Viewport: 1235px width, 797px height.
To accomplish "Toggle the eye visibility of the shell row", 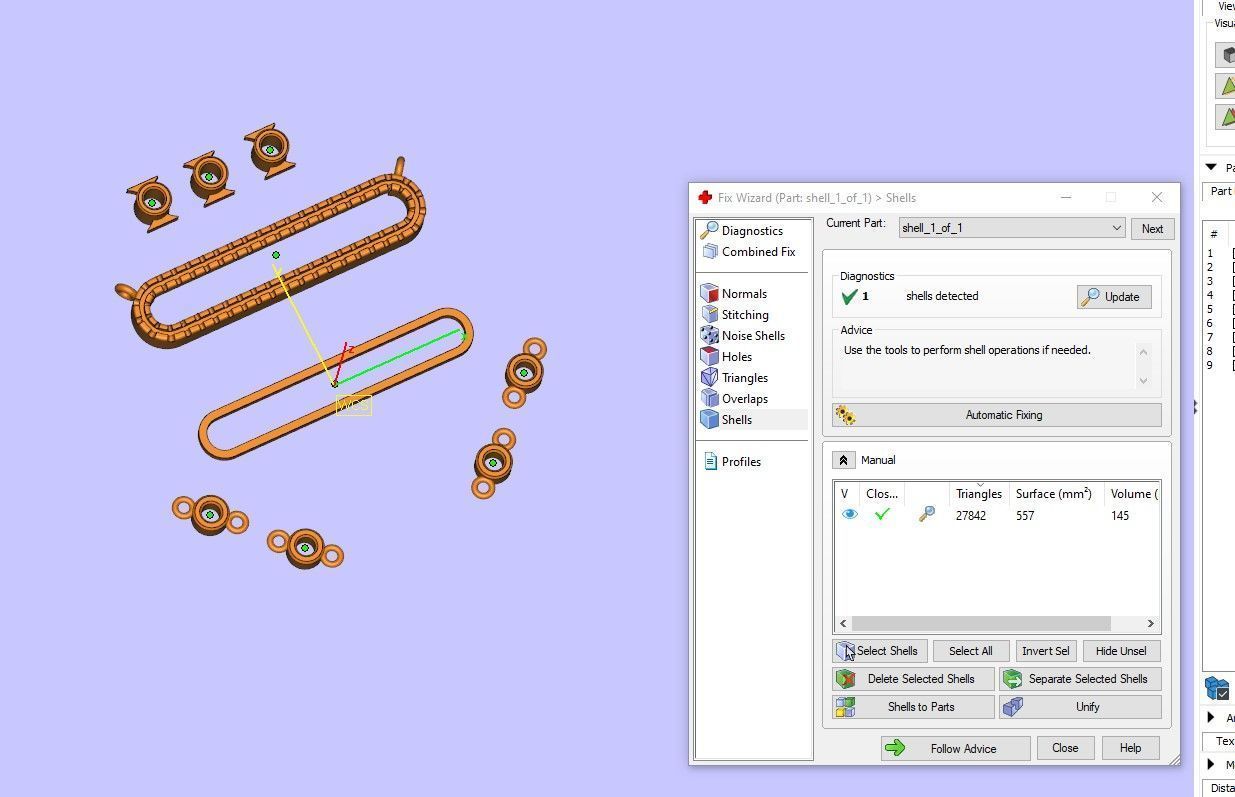I will click(x=849, y=515).
